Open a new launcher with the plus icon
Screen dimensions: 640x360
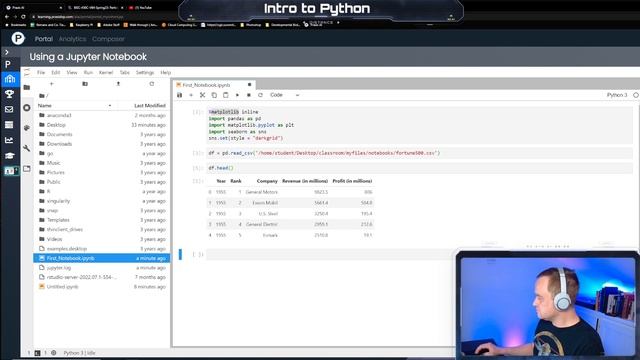[x=51, y=84]
